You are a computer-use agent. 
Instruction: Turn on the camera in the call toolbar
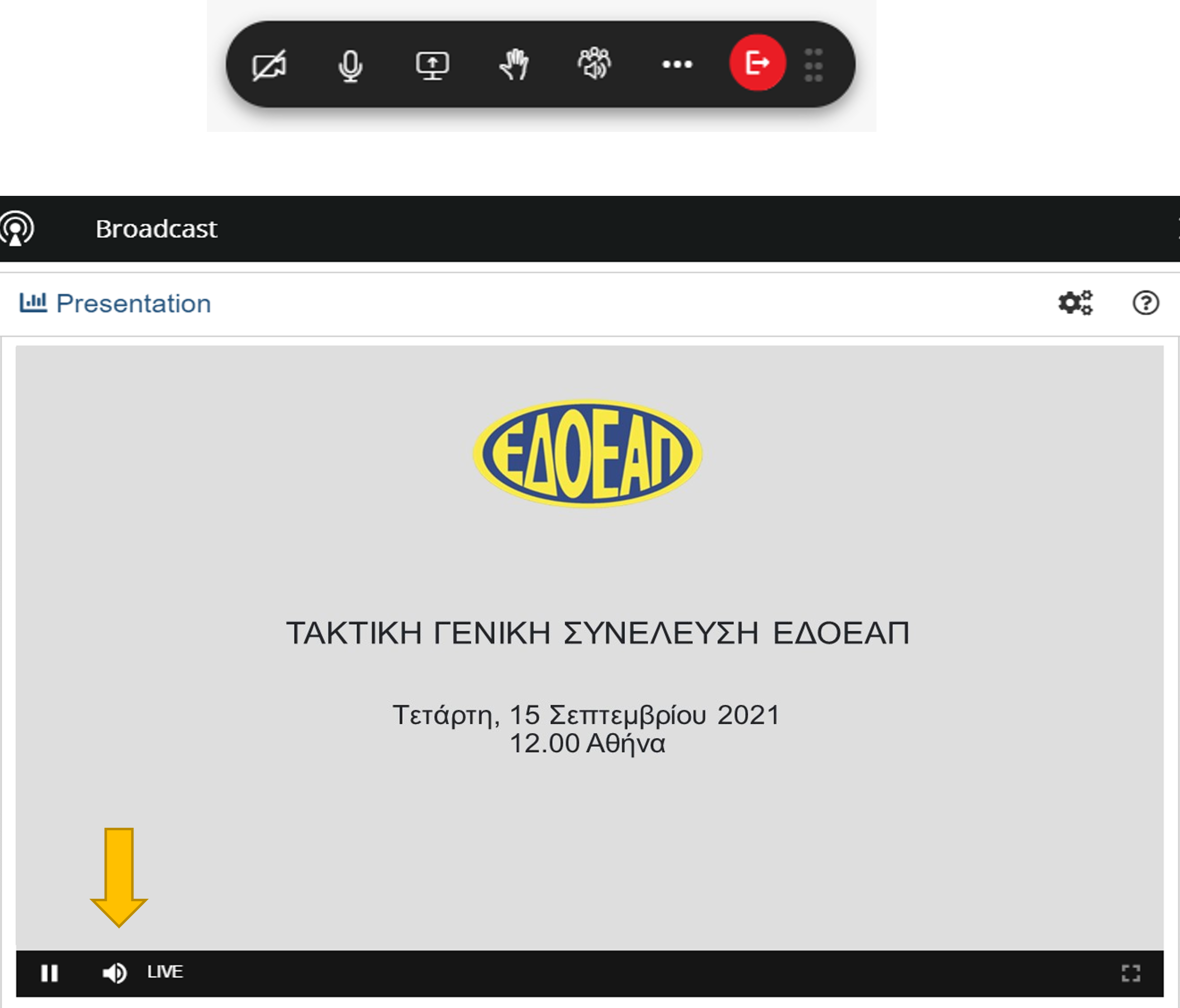pyautogui.click(x=269, y=65)
